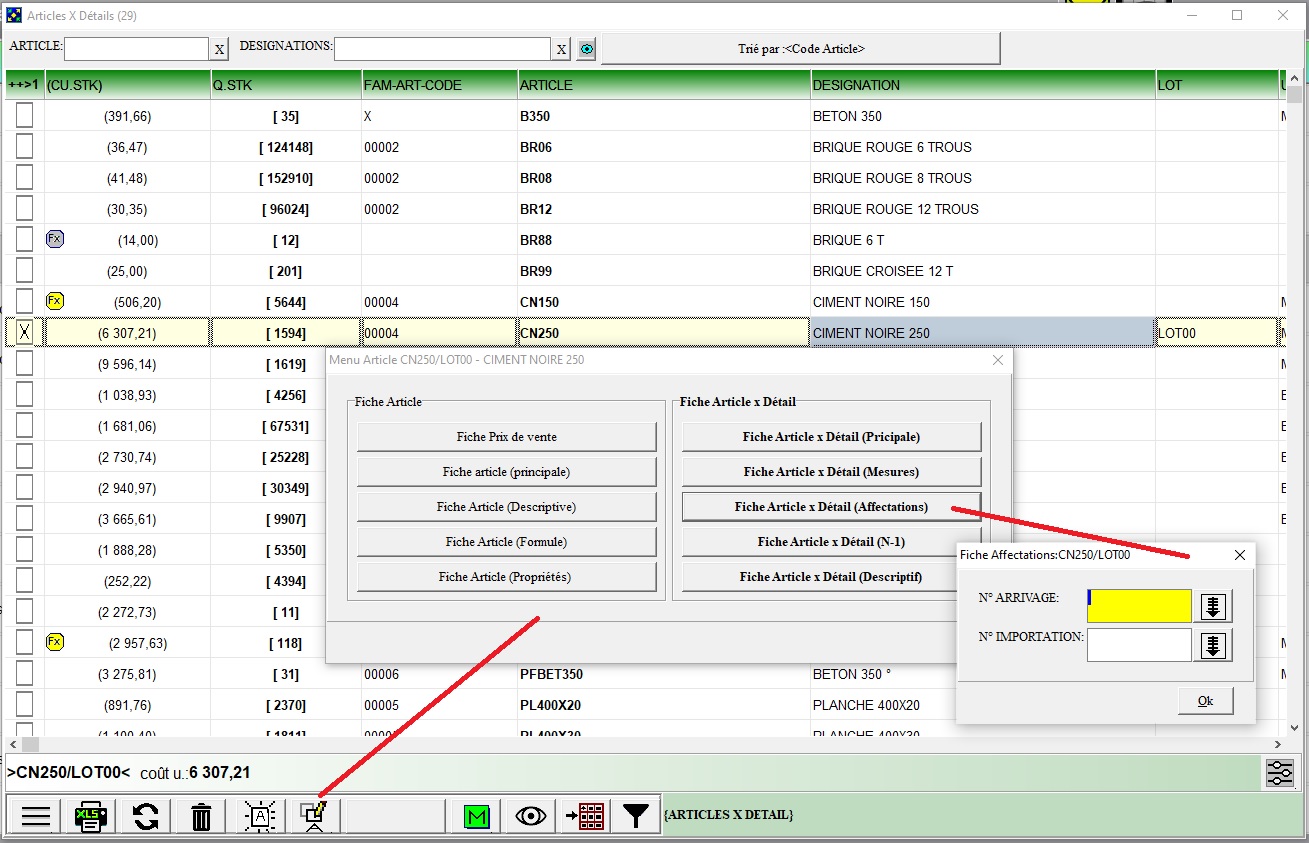Open Fiche Article x Détail (Pricipale)
Screen dimensions: 1309x843
831,437
